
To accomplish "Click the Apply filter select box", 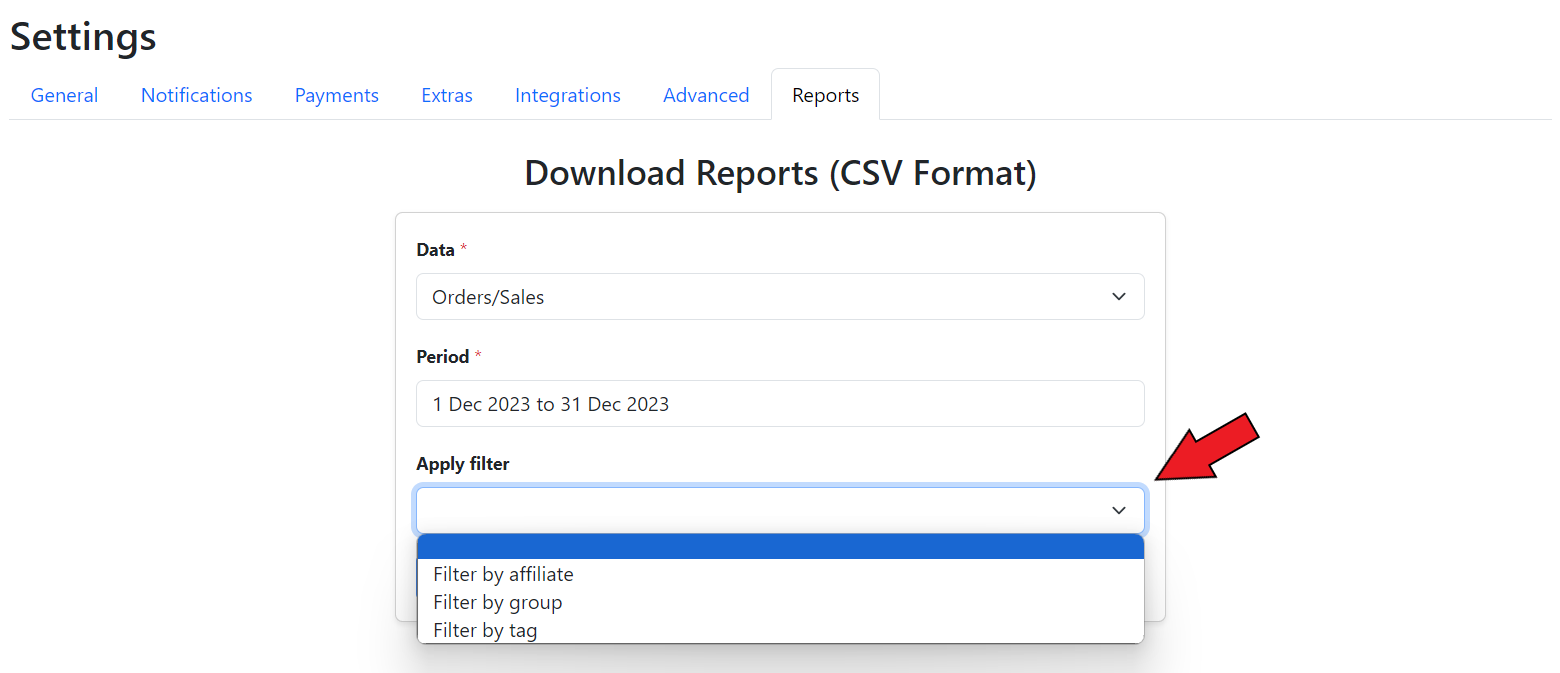I will pos(760,511).
